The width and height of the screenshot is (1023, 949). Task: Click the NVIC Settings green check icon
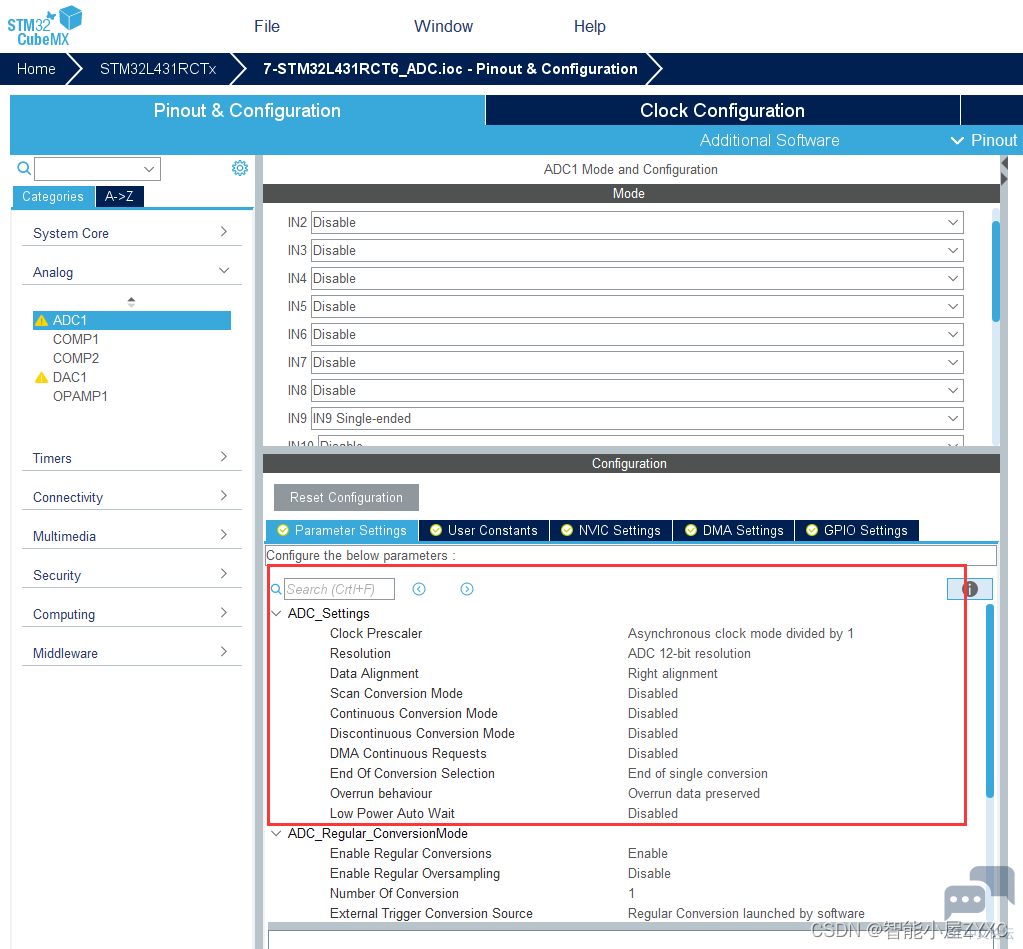pos(567,530)
